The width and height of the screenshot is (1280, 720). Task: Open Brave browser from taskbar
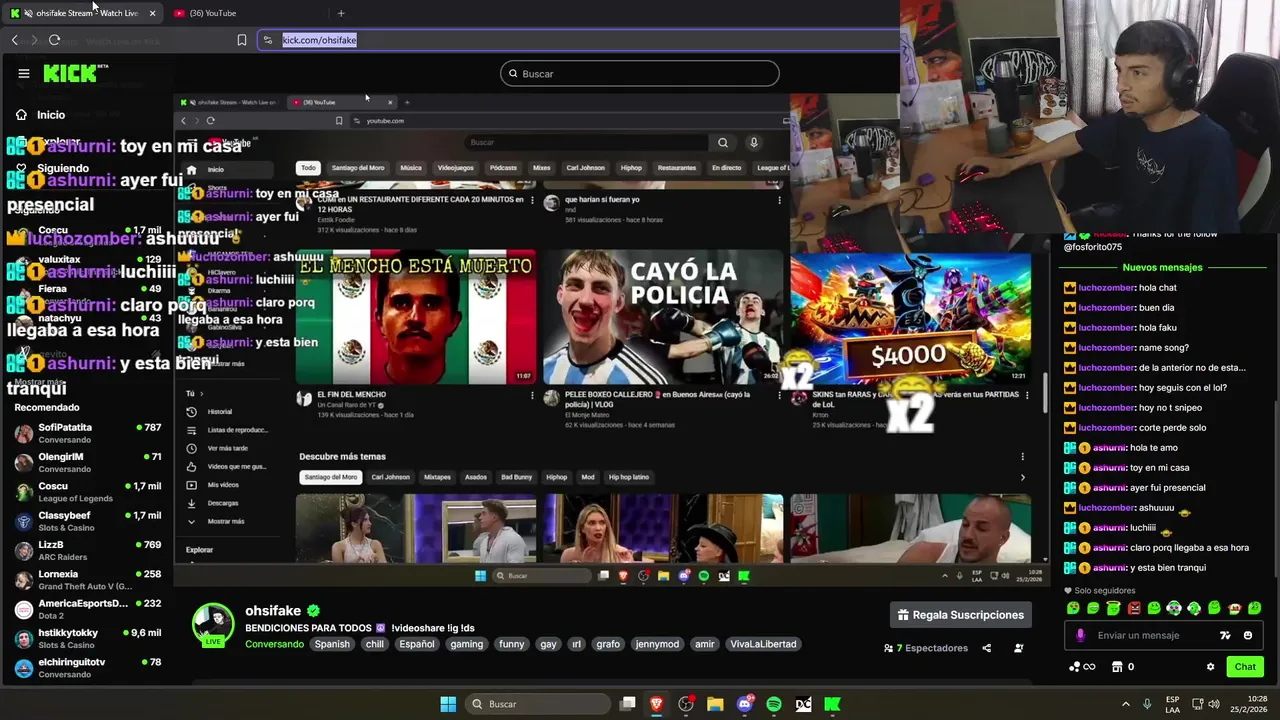pos(656,704)
